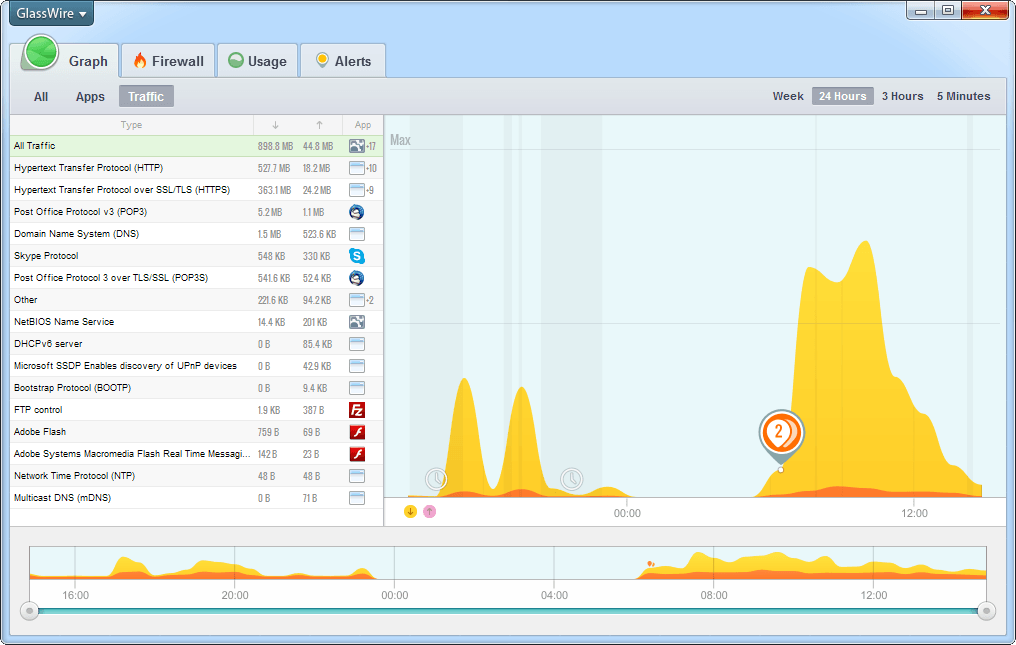
Task: Select the FTP control row
Action: pyautogui.click(x=196, y=410)
